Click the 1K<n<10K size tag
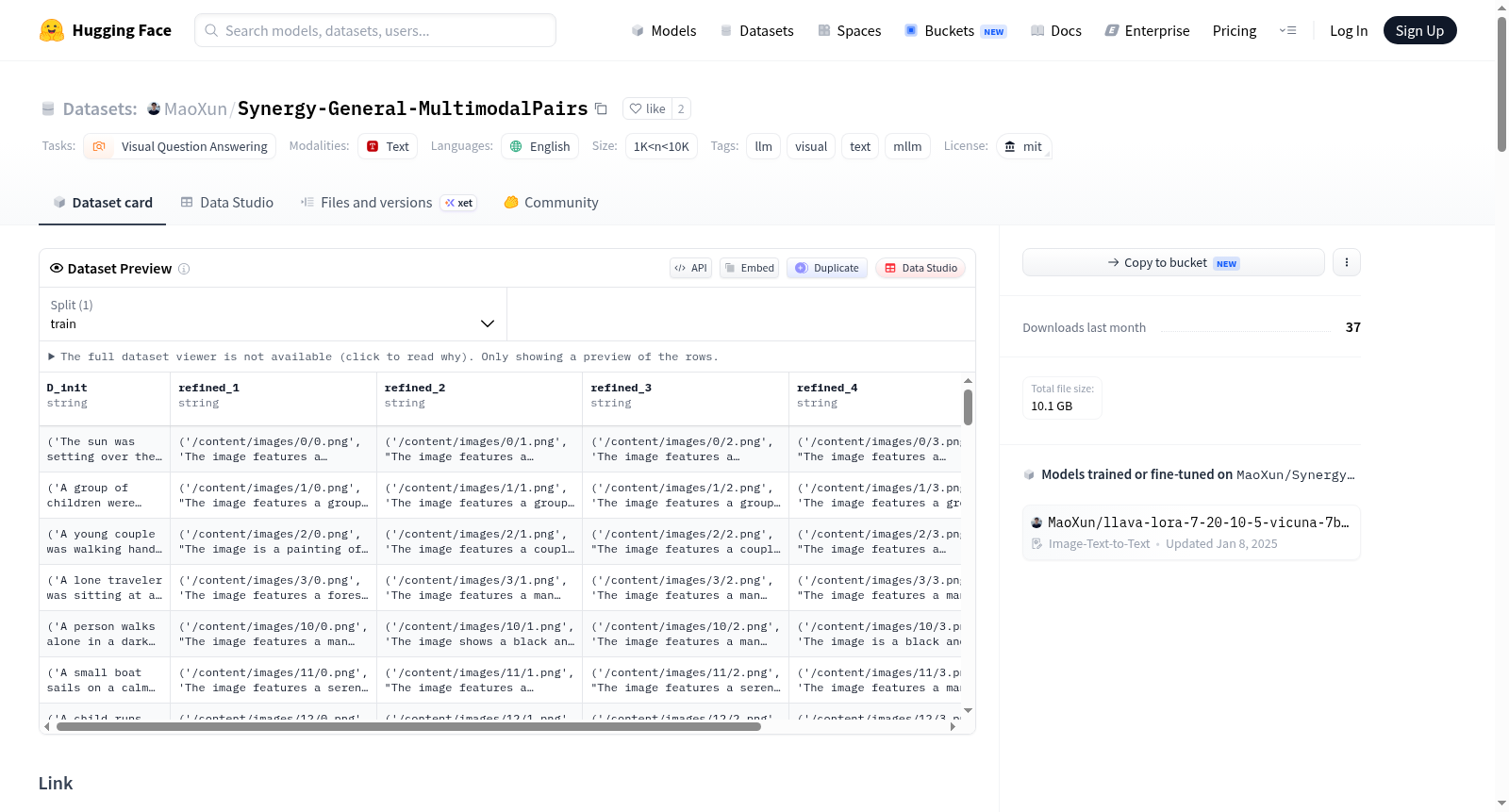Image resolution: width=1509 pixels, height=812 pixels. (661, 146)
